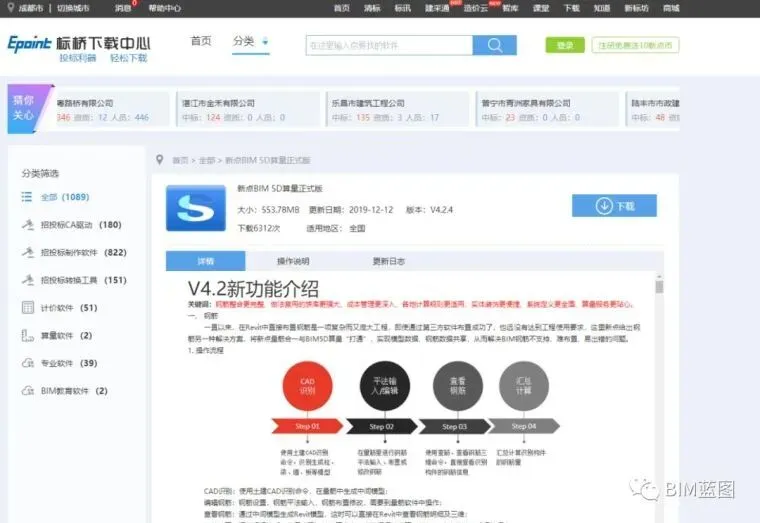This screenshot has width=760, height=523.
Task: Click the V4.2新功能介绍 heading
Action: (253, 289)
